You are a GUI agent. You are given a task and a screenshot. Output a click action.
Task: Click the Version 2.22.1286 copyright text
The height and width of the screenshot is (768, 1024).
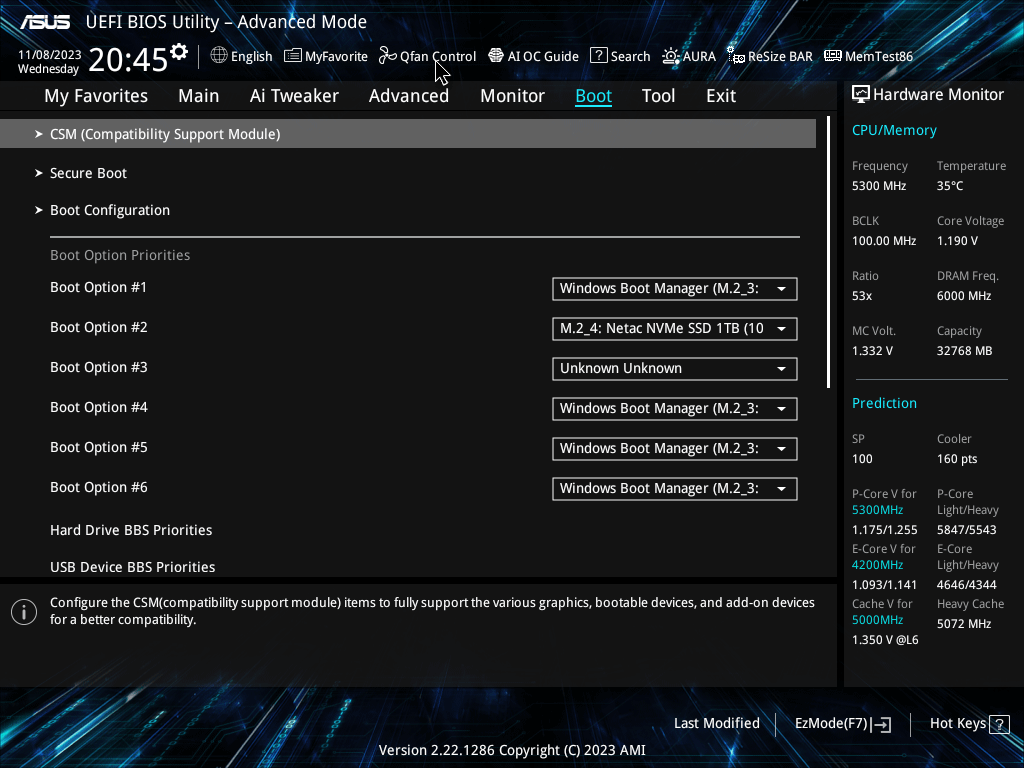512,750
